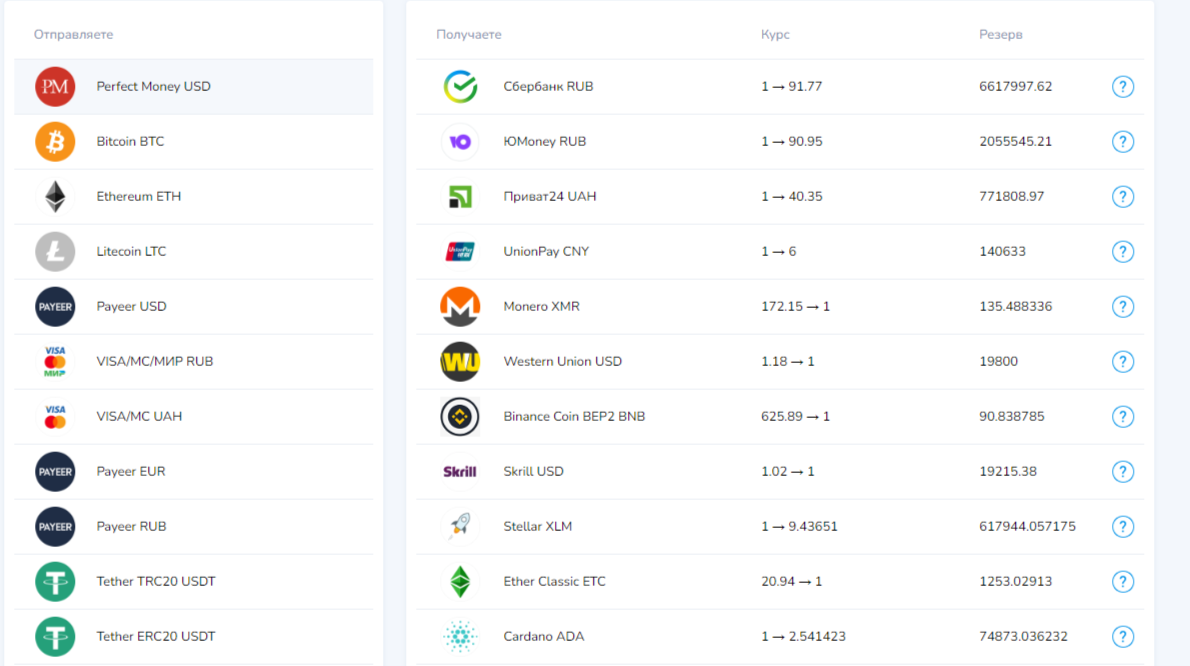Open question mark for Ether Classic ETC
The image size is (1190, 666).
pos(1122,582)
